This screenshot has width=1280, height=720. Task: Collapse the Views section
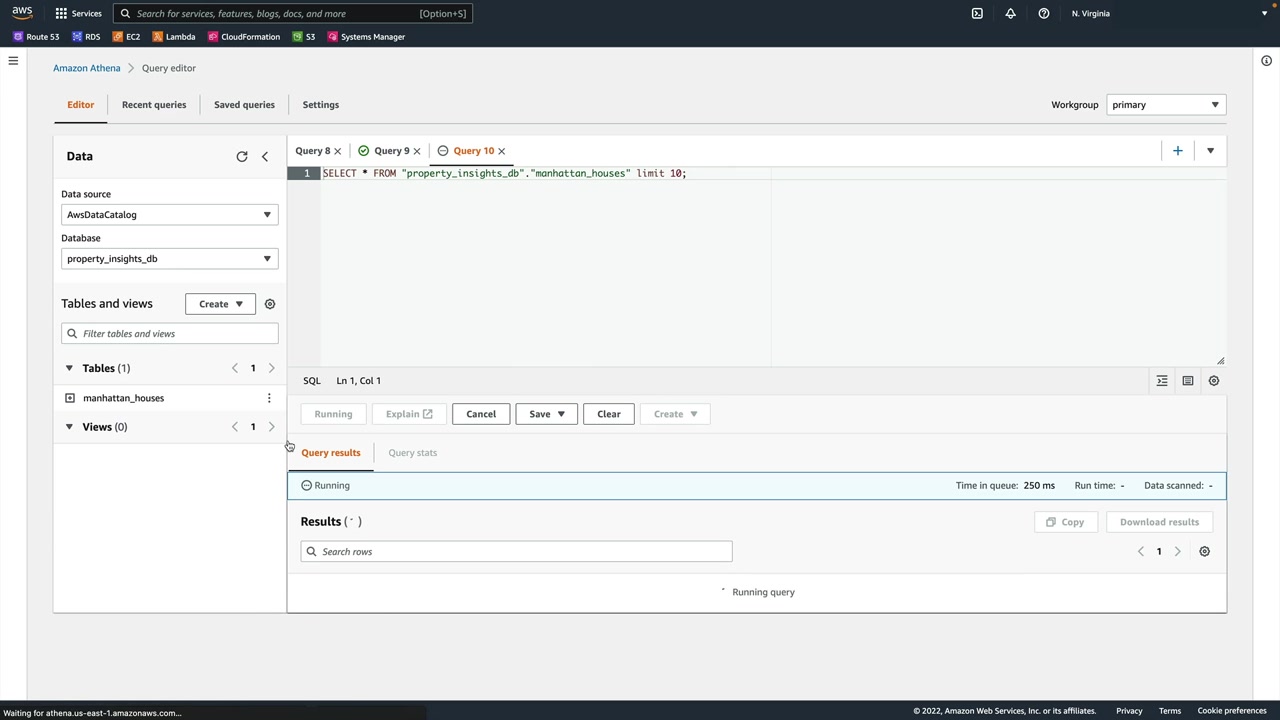pos(69,427)
